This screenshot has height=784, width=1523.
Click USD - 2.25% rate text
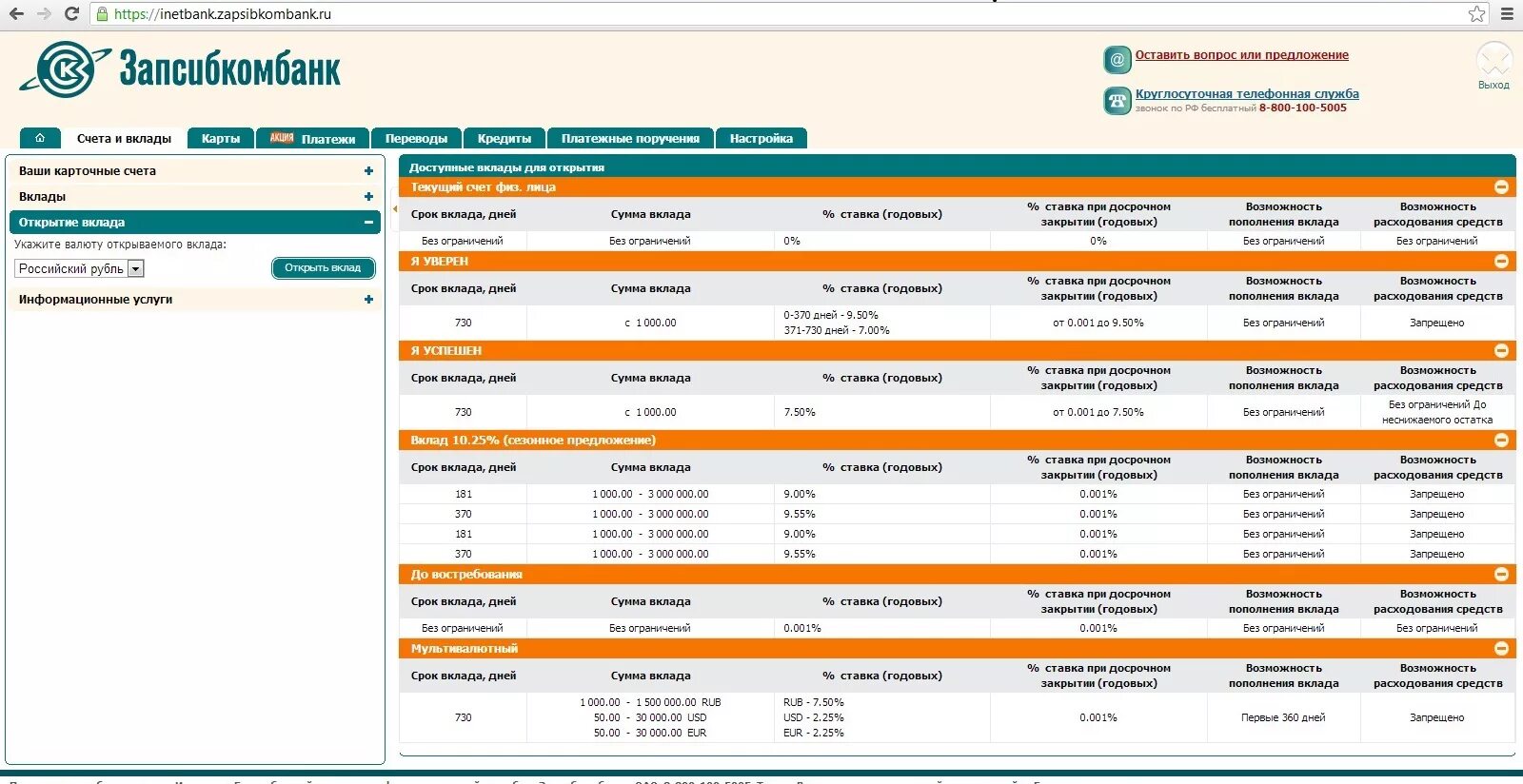pyautogui.click(x=814, y=718)
